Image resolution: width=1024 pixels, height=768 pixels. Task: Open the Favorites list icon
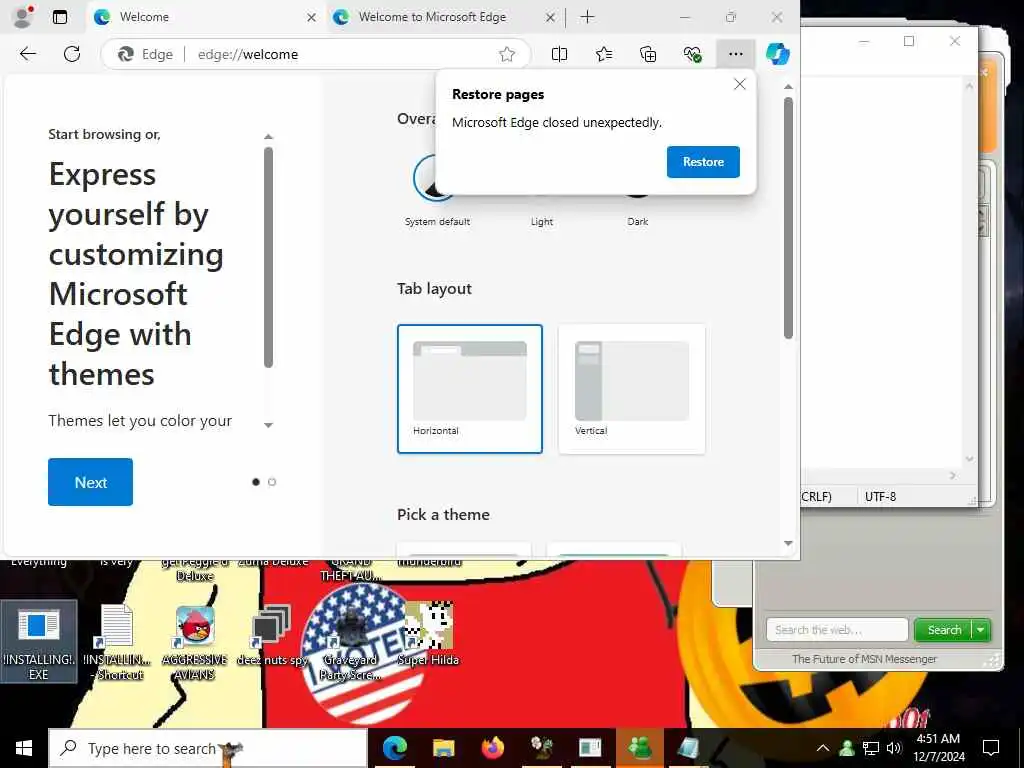[604, 54]
